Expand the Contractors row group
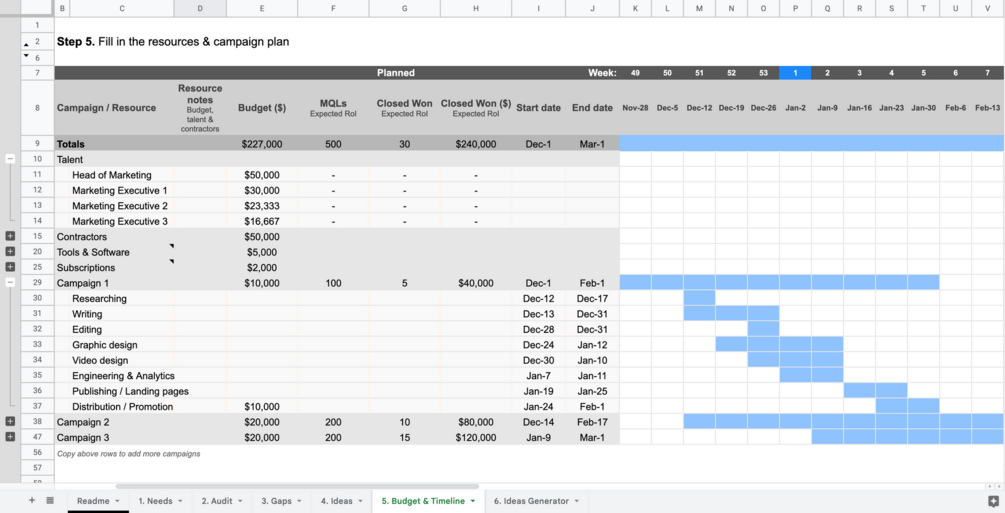 click(x=10, y=236)
